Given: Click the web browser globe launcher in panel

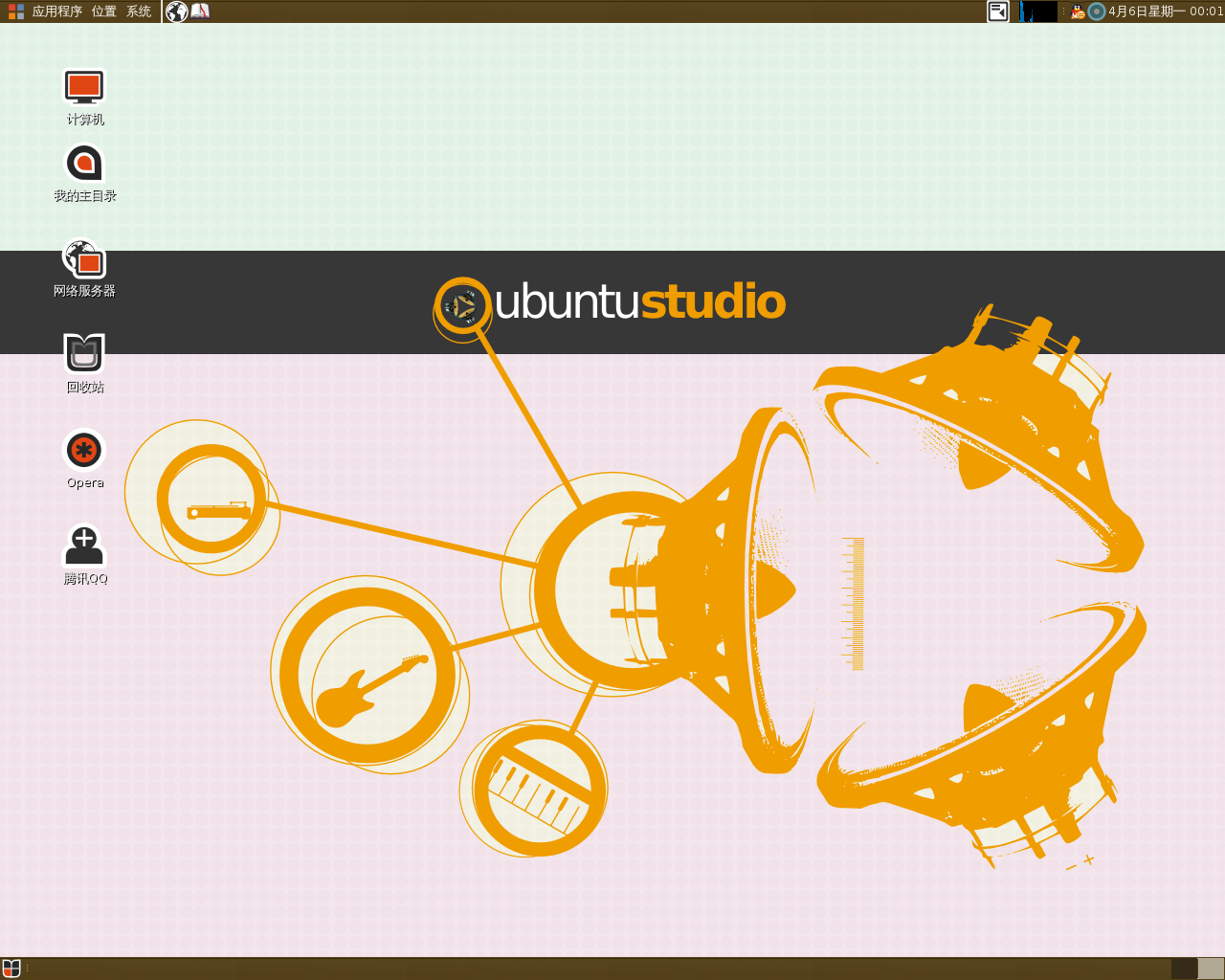Looking at the screenshot, I should (177, 11).
